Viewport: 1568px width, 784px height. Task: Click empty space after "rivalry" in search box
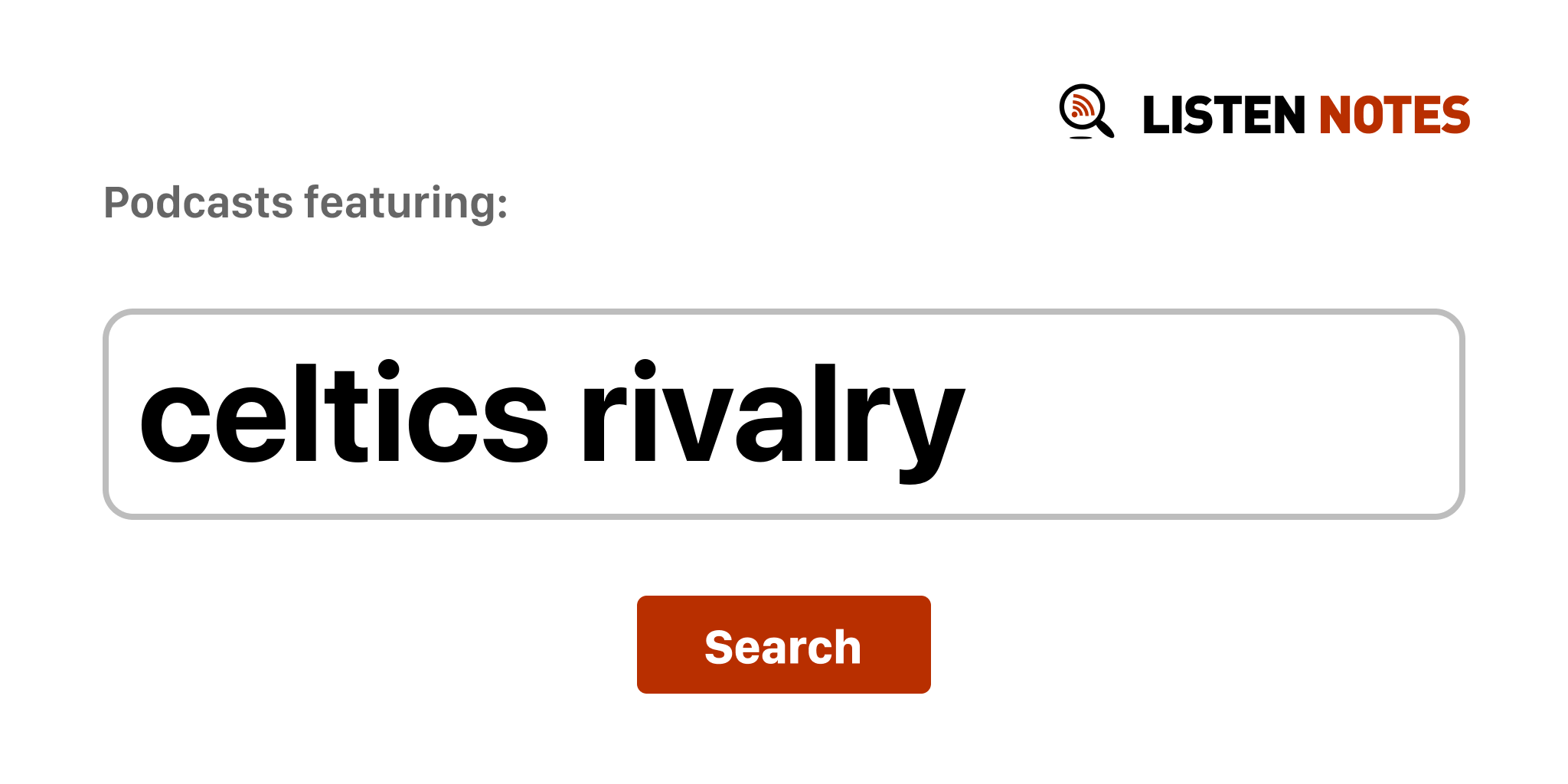pyautogui.click(x=1210, y=414)
